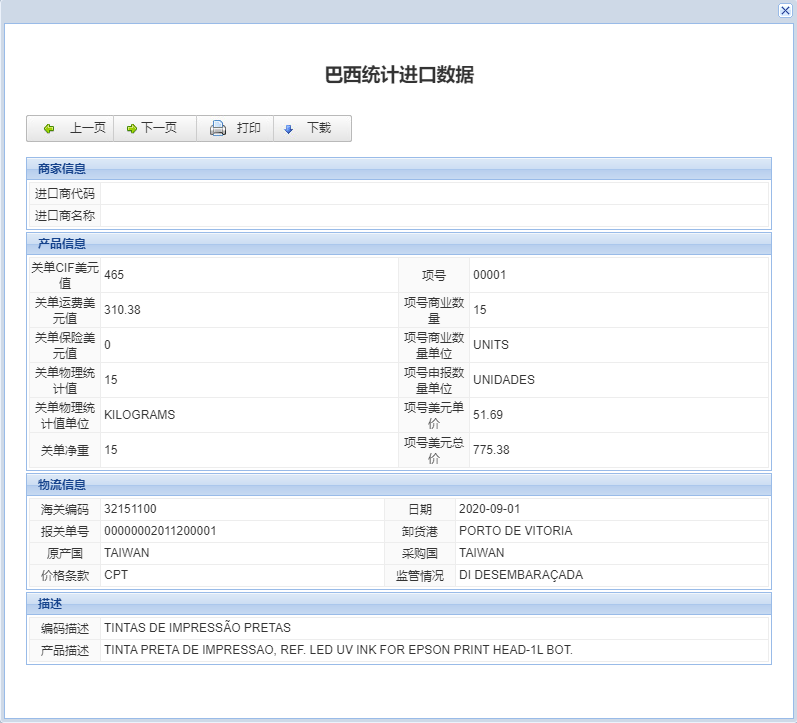Click the empty 进口商名称 value field
This screenshot has width=797, height=723.
pyautogui.click(x=434, y=215)
